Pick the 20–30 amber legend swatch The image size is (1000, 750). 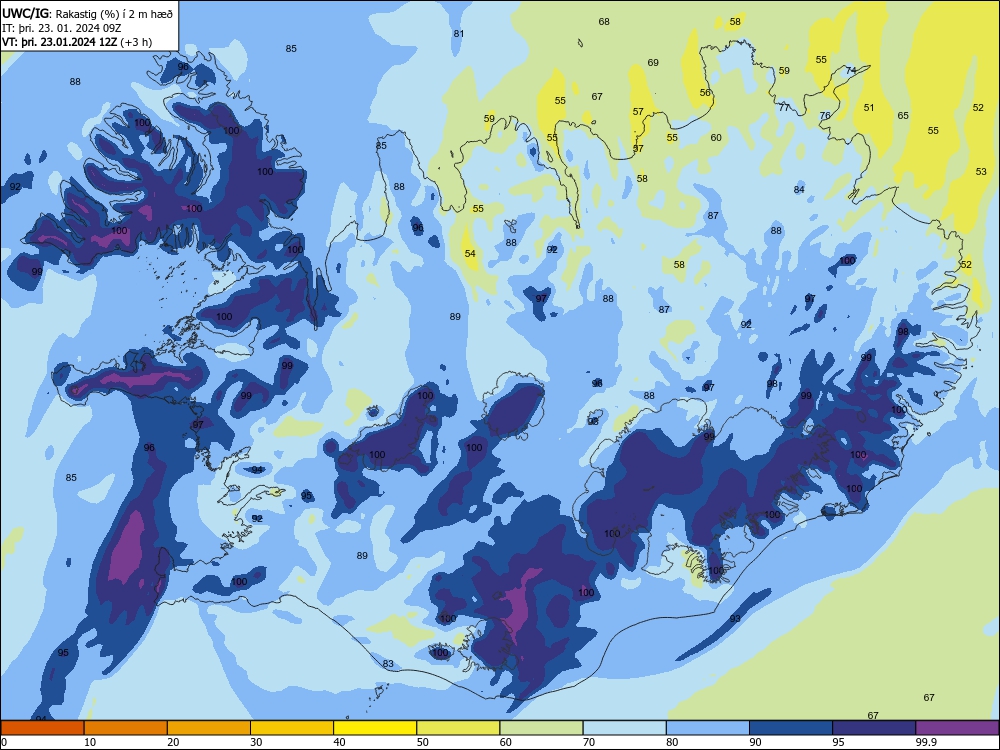(209, 728)
